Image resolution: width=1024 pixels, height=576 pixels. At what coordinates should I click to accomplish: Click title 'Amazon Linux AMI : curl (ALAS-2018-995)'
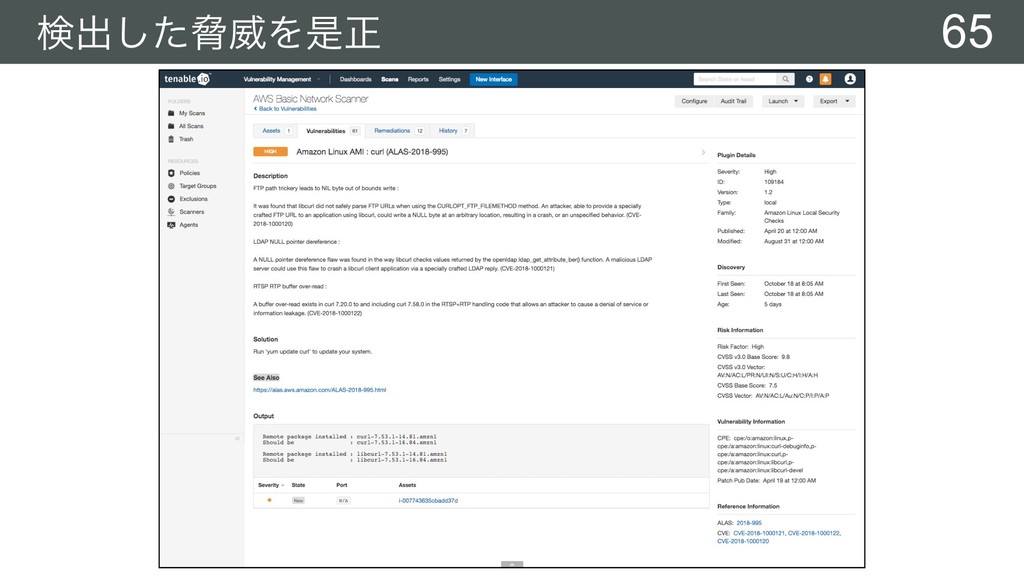click(372, 152)
